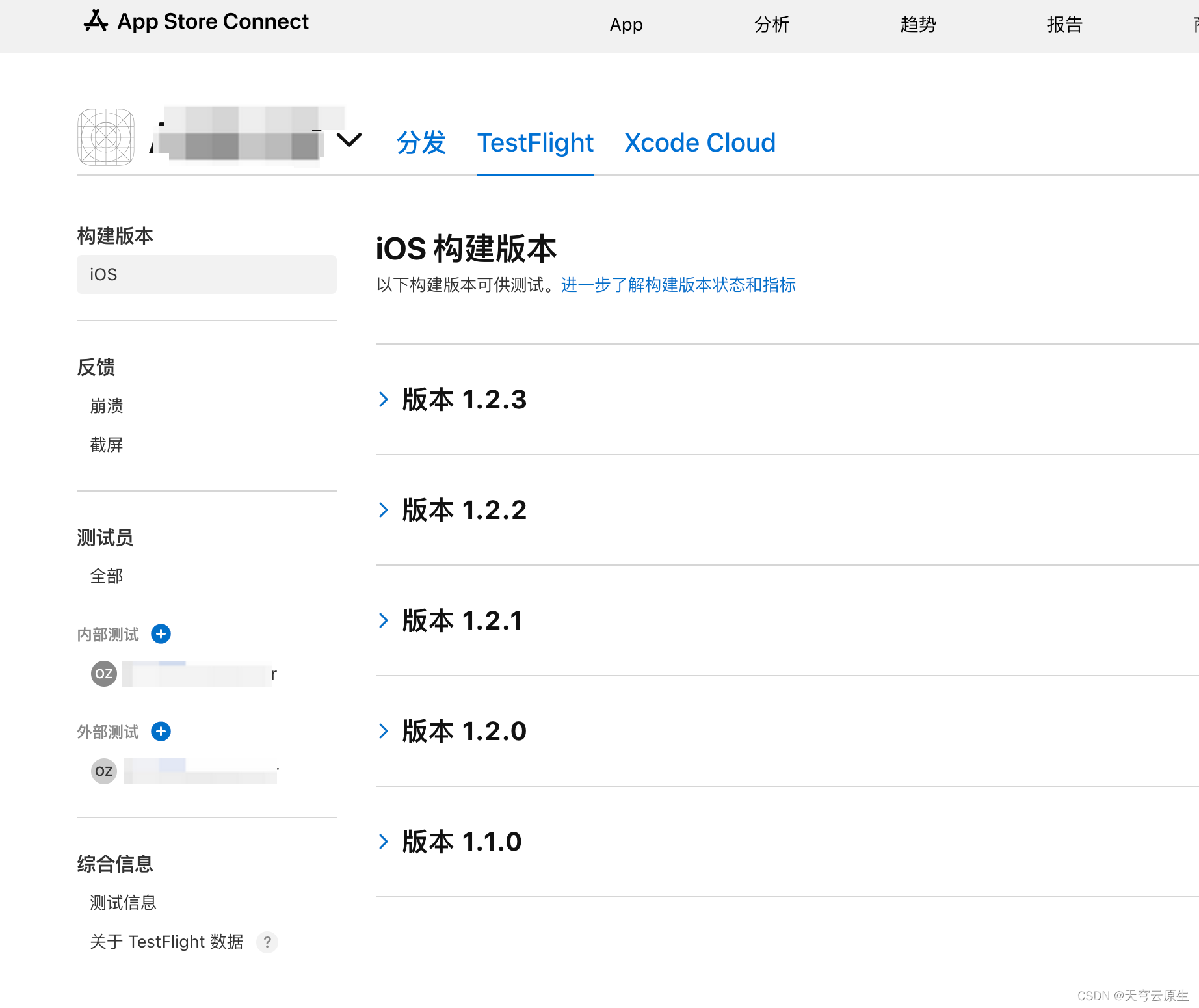Open the App menu in top navigation
This screenshot has height=1008, width=1199.
626,25
